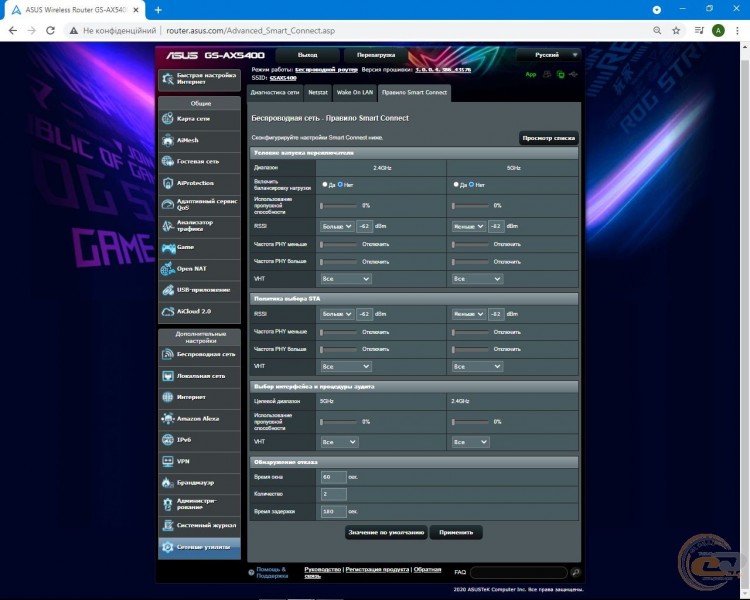Click the Open NAT sidebar icon
Image resolution: width=750 pixels, height=600 pixels.
[x=167, y=268]
